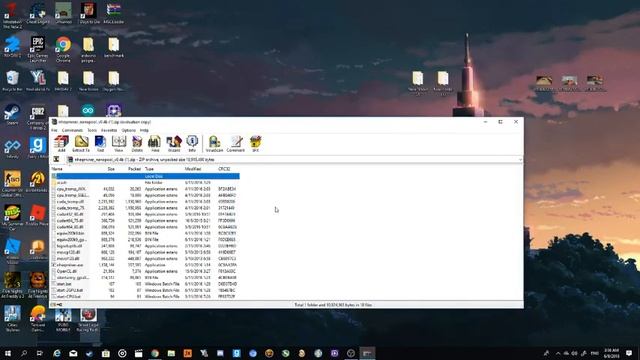Open Counter-Strike Global Offensive shortcut
The image size is (640, 360).
(x=12, y=184)
